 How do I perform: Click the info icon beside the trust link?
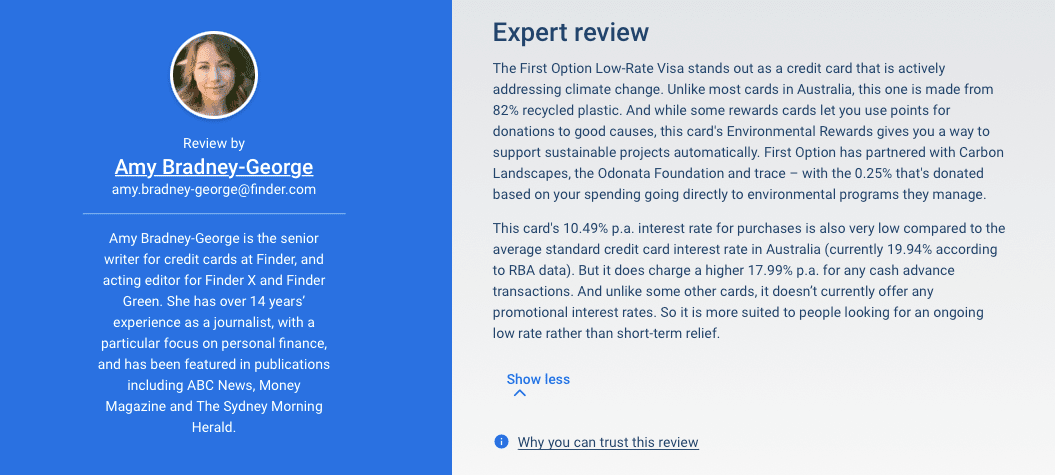tap(501, 442)
